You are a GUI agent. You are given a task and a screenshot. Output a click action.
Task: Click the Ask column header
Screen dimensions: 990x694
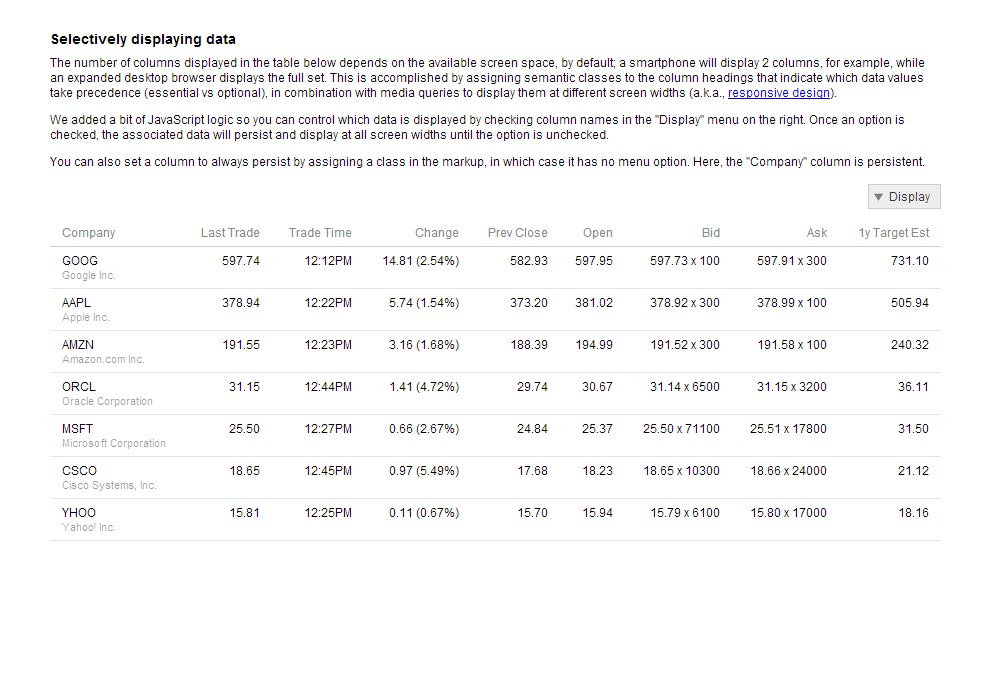[816, 232]
